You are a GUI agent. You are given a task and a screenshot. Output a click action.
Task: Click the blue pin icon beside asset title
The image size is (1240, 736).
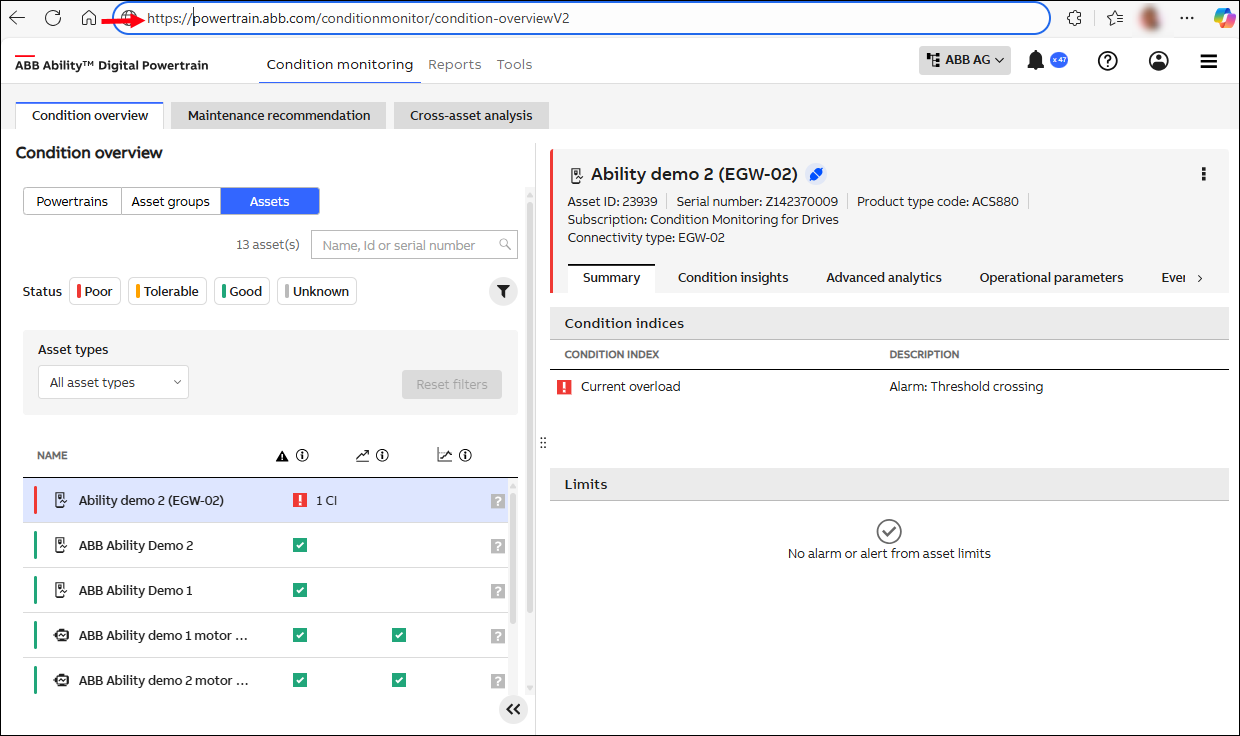point(816,174)
